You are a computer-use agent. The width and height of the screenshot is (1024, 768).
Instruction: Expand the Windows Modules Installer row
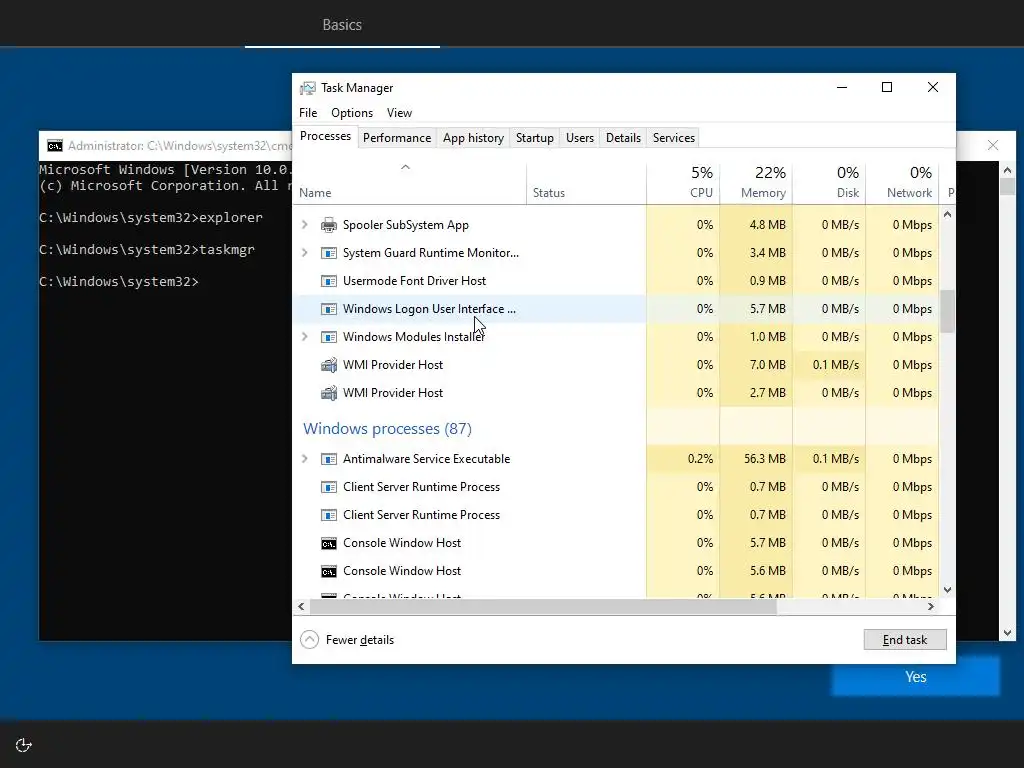coord(304,337)
